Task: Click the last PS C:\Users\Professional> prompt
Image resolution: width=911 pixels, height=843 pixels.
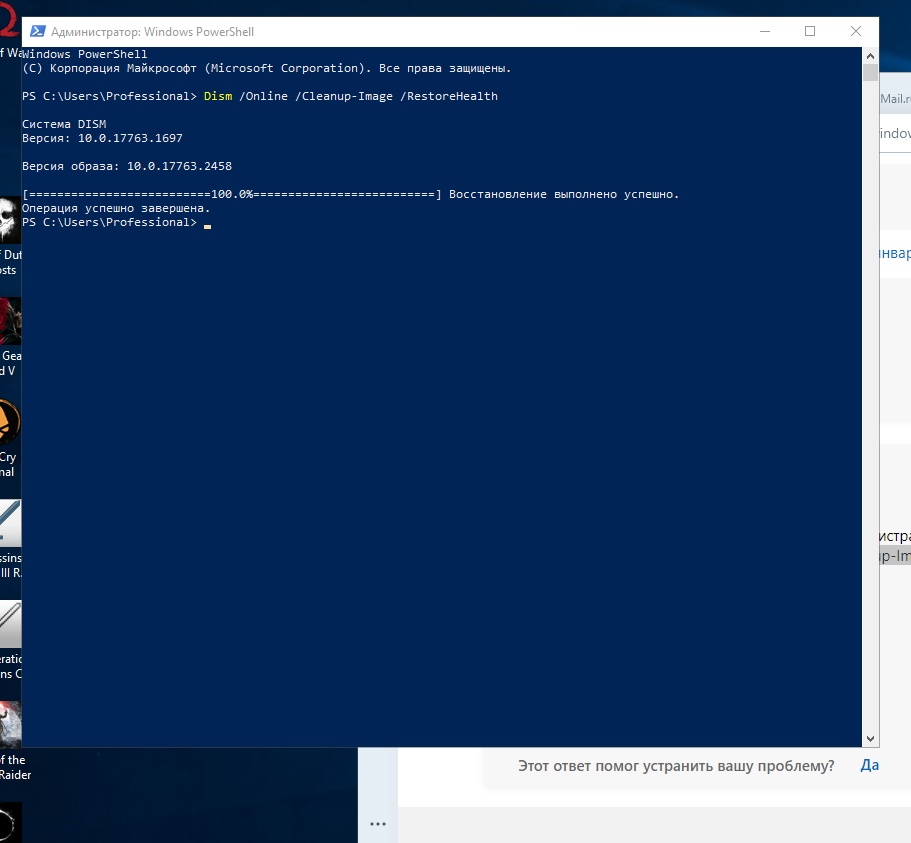Action: tap(109, 222)
